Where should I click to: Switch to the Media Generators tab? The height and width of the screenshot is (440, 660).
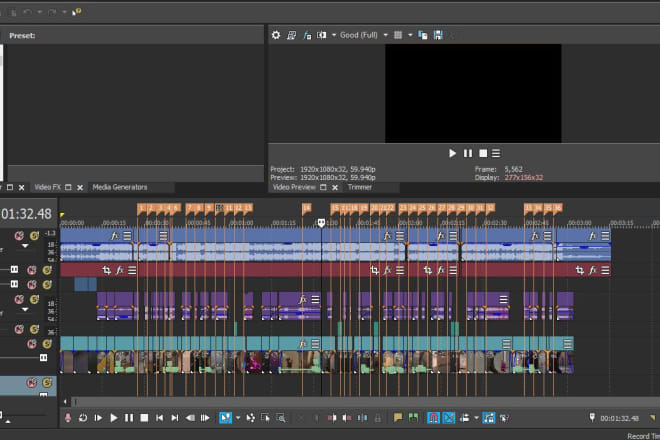click(120, 187)
